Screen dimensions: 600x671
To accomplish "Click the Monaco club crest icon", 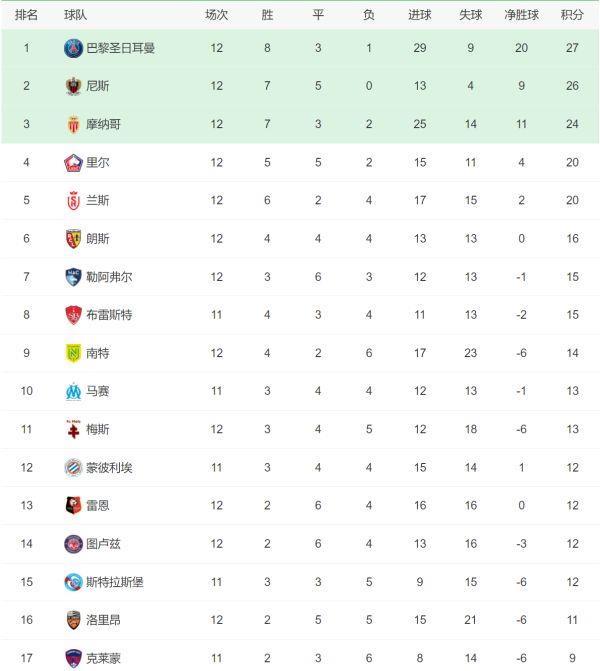I will [73, 124].
